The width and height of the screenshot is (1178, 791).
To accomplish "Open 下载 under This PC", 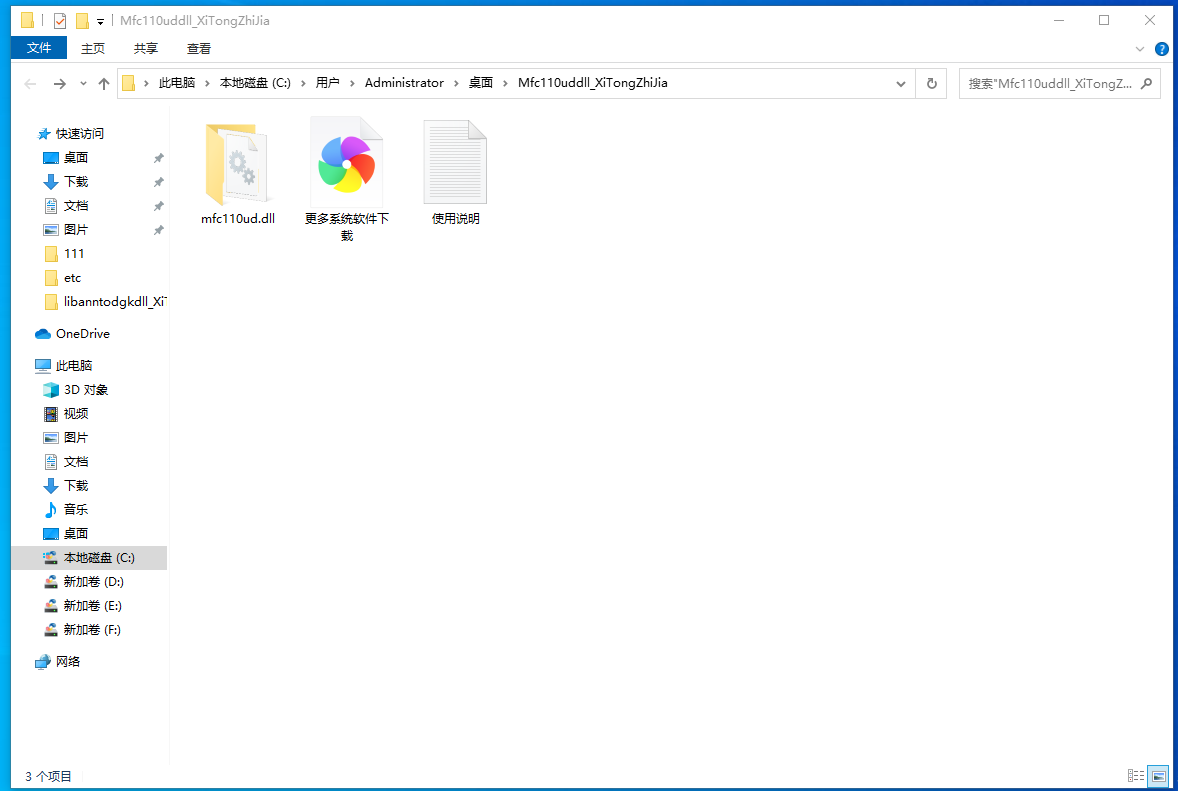I will click(76, 486).
